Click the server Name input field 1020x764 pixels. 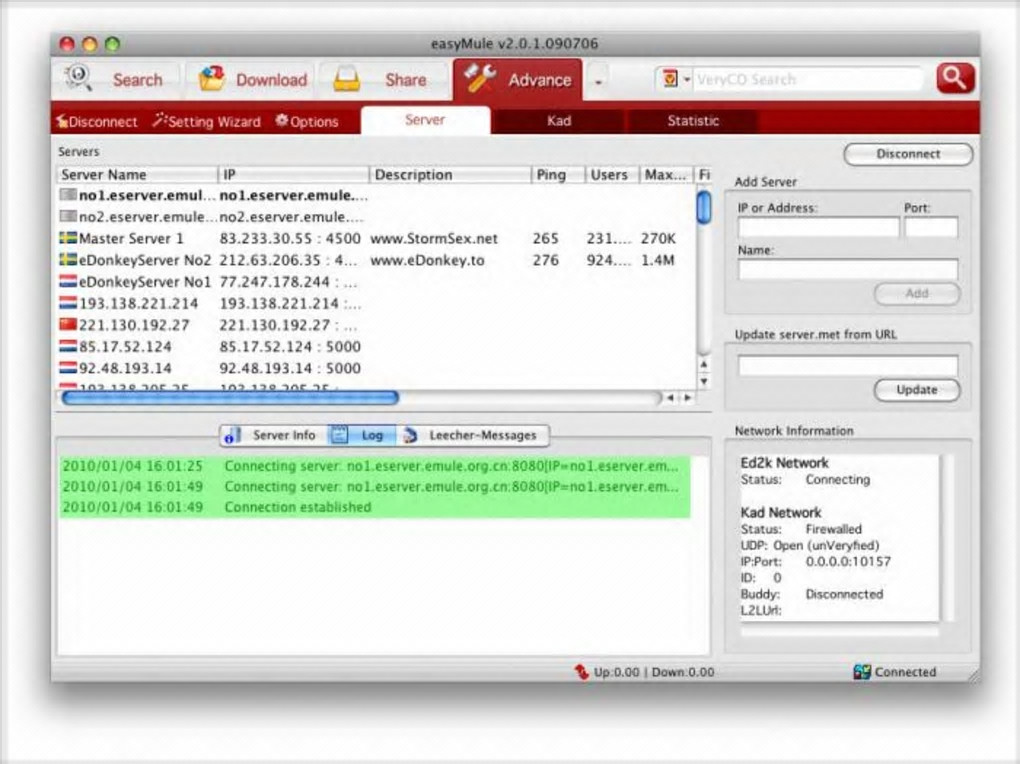pyautogui.click(x=848, y=269)
